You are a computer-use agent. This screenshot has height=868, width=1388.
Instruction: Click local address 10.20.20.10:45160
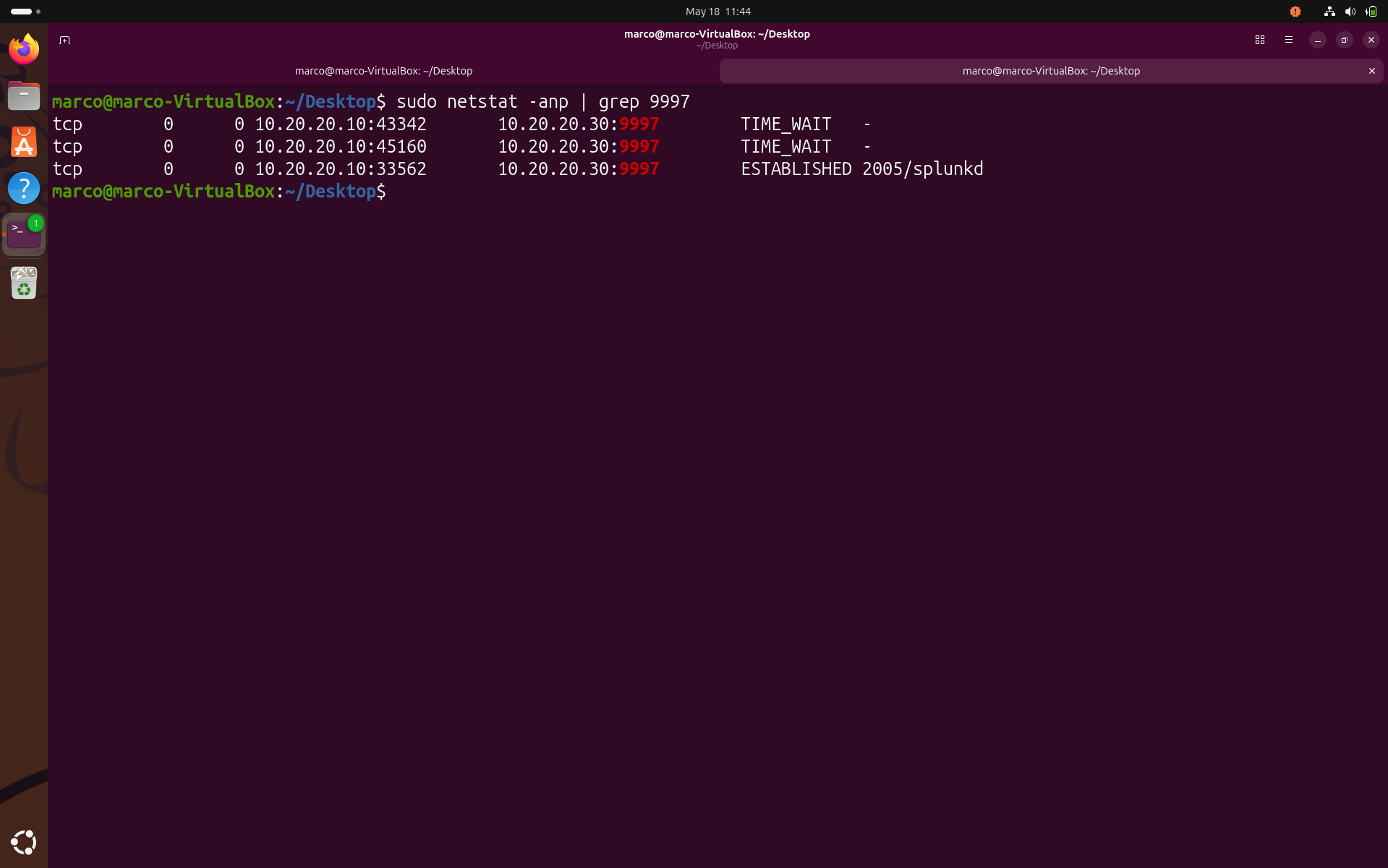pos(341,147)
